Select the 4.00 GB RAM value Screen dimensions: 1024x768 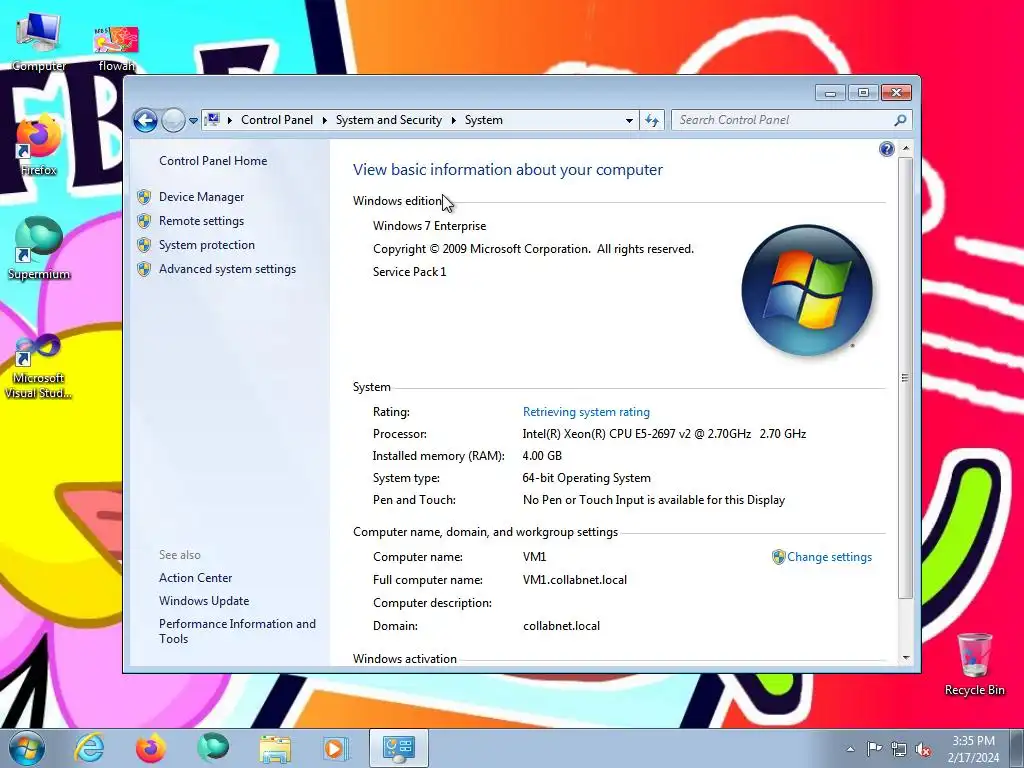click(x=542, y=456)
